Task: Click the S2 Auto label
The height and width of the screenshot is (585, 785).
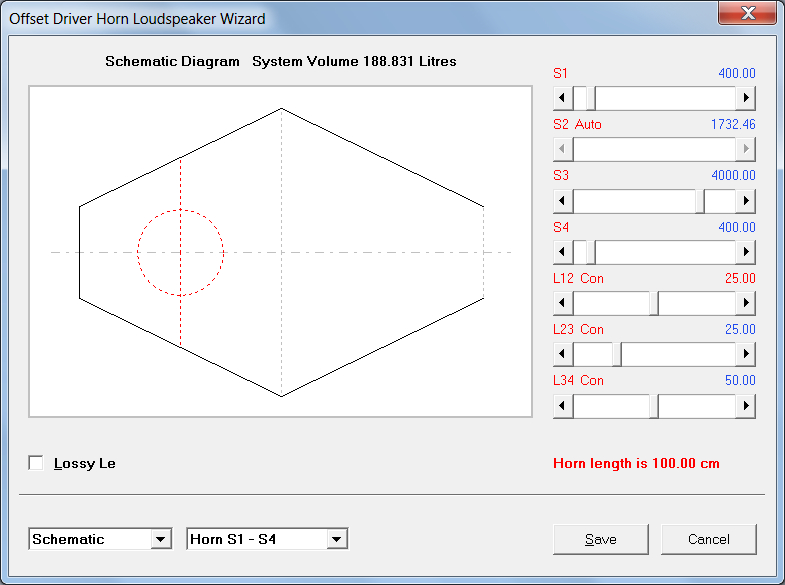Action: [577, 124]
